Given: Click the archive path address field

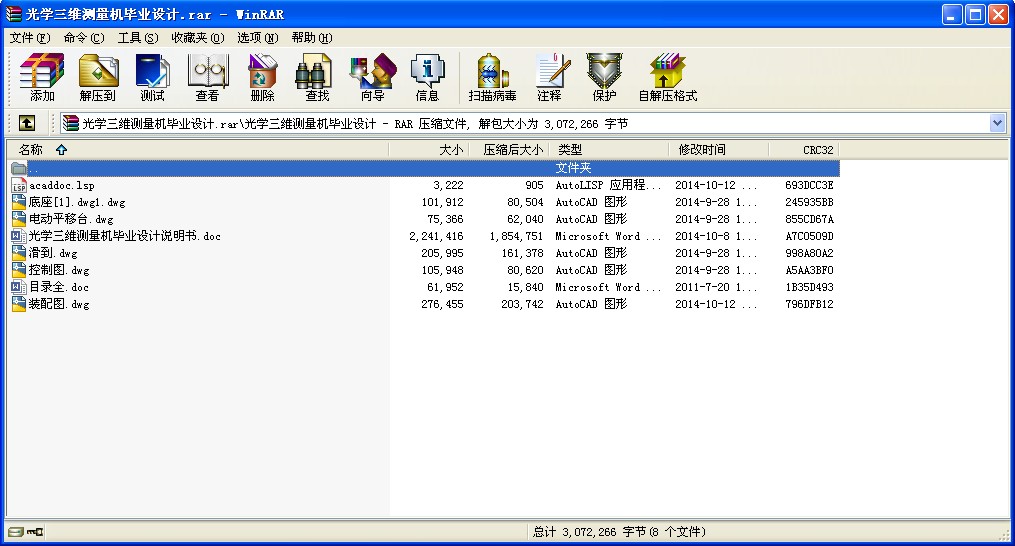Looking at the screenshot, I should coord(533,123).
